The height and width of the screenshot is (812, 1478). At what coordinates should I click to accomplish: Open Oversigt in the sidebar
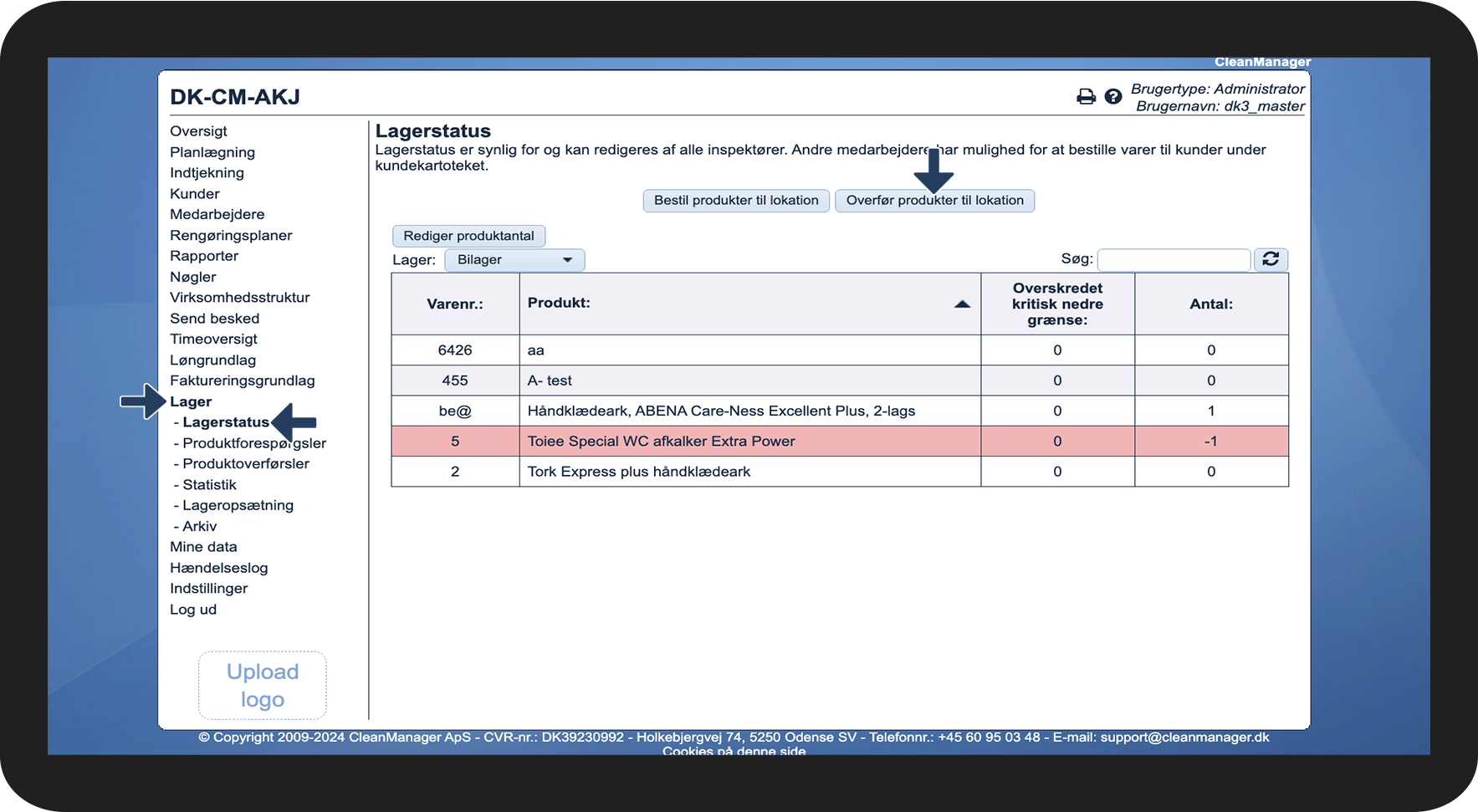(x=198, y=131)
